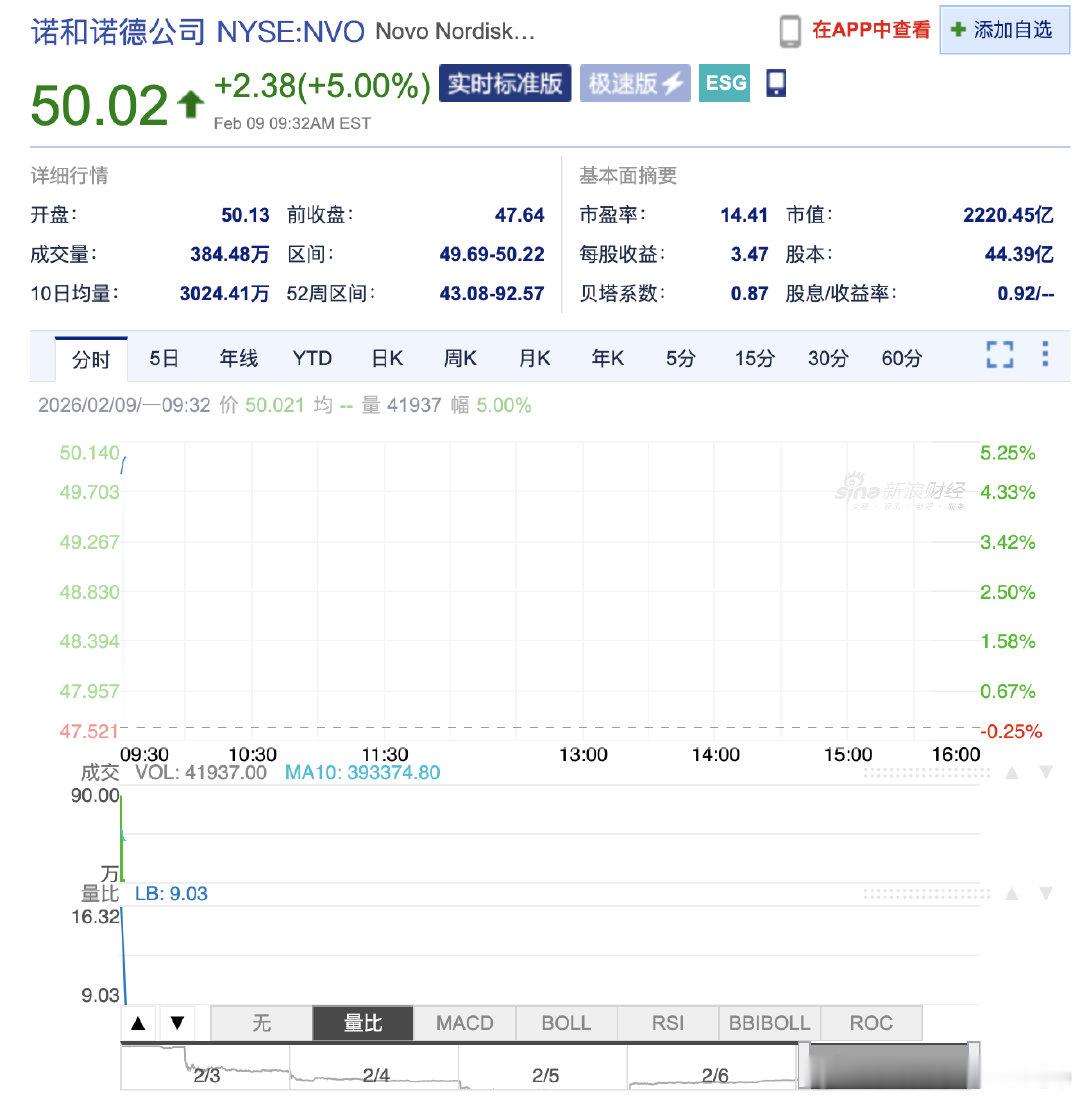Click the 2/3 date on timeline
The height and width of the screenshot is (1100, 1080).
click(x=207, y=1075)
